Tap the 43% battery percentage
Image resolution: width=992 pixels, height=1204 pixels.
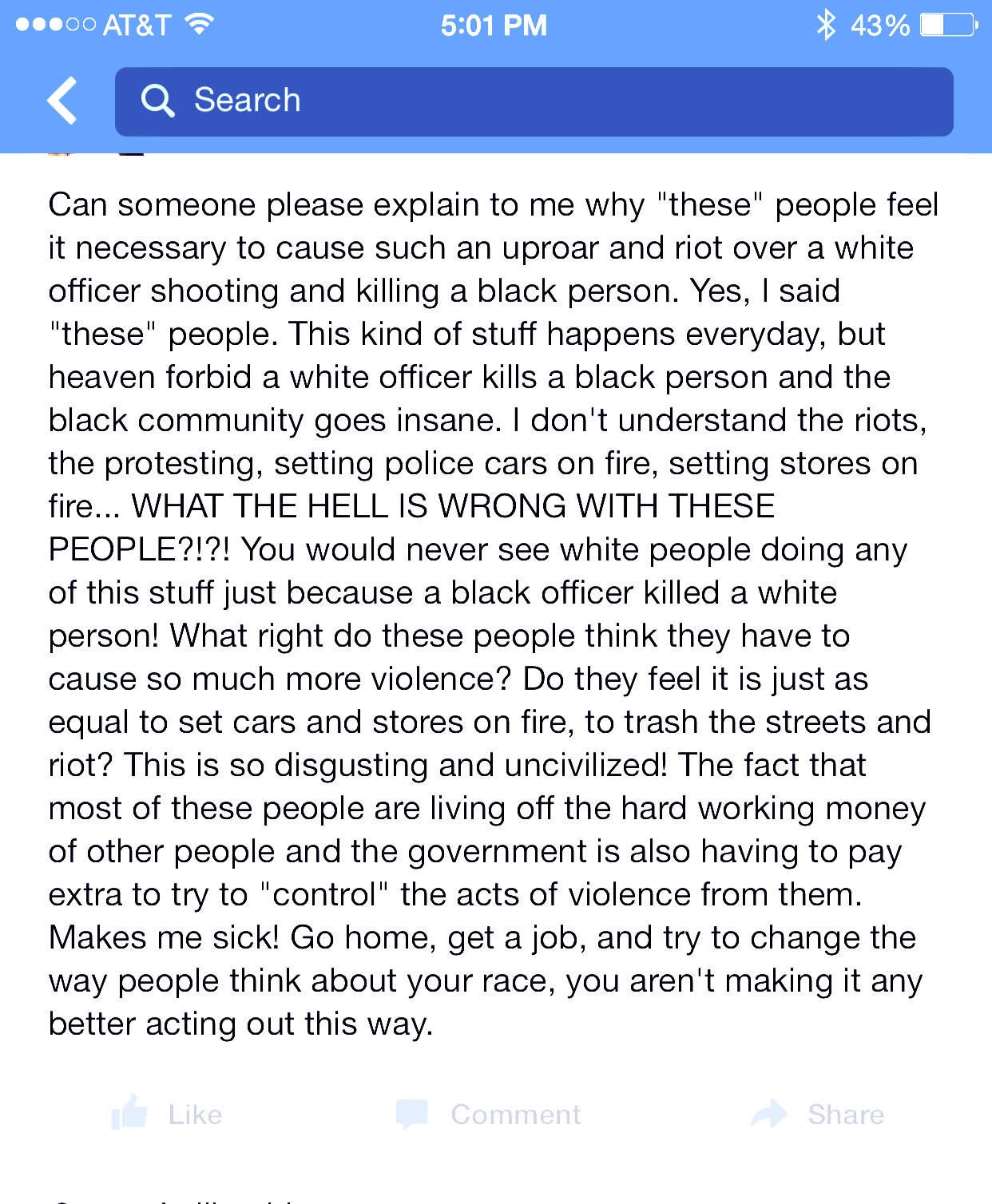point(880,25)
